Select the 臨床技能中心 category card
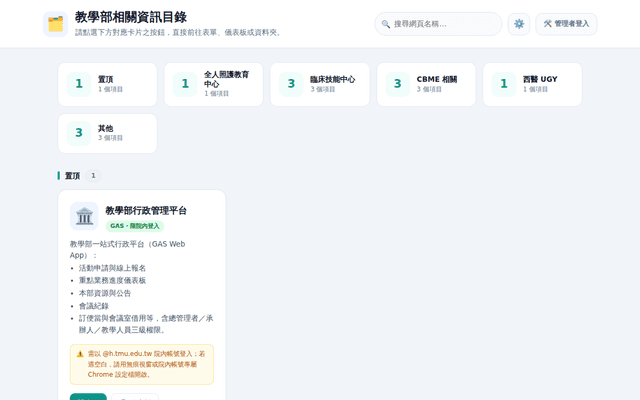 pyautogui.click(x=320, y=84)
